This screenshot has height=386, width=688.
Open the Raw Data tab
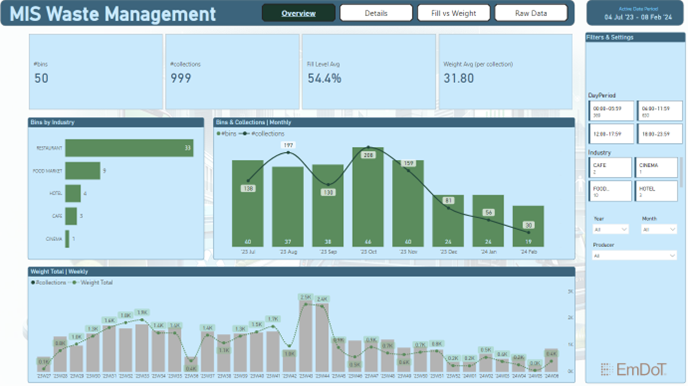pyautogui.click(x=531, y=13)
